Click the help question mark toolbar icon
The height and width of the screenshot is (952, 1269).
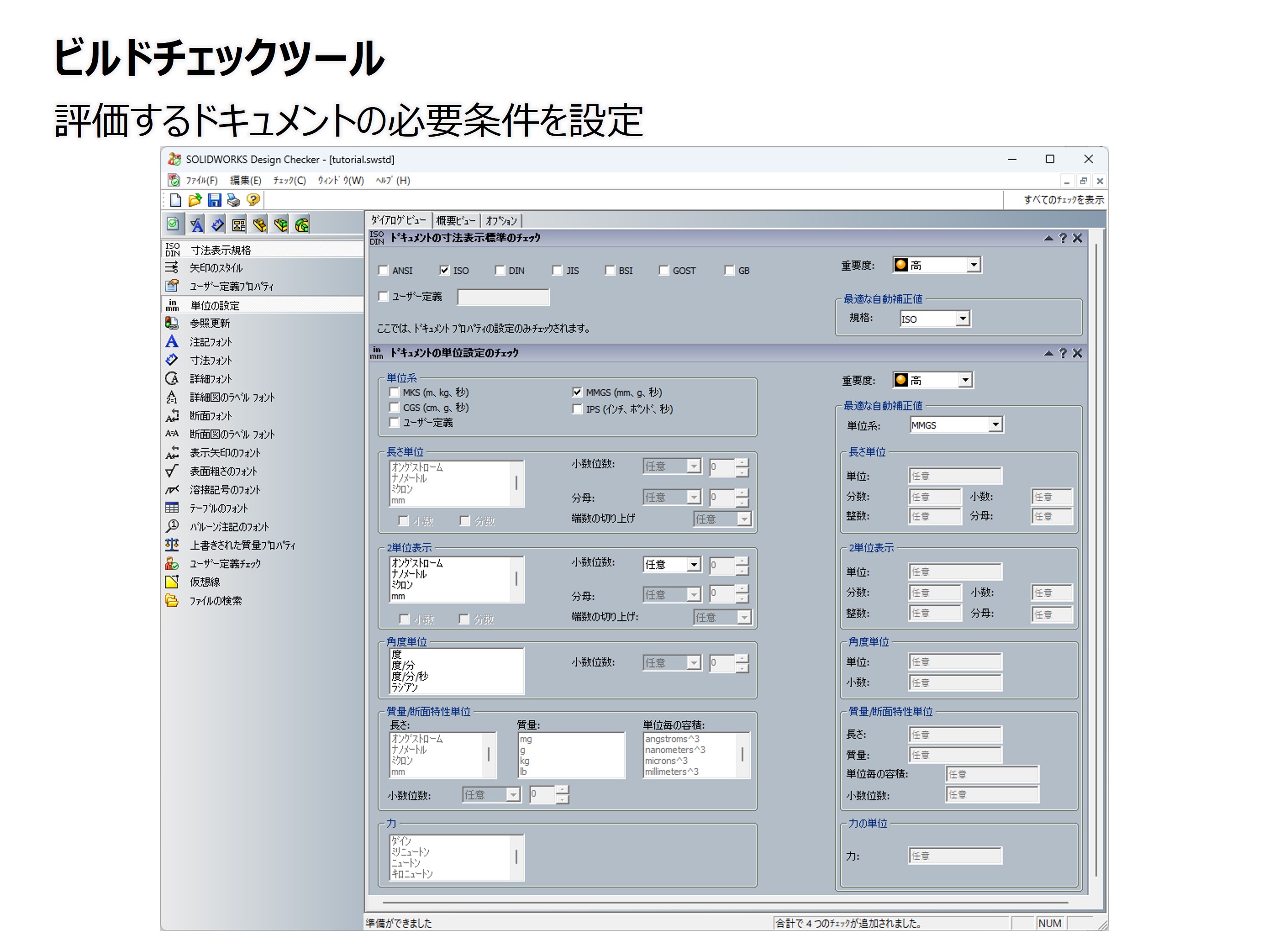tap(253, 200)
